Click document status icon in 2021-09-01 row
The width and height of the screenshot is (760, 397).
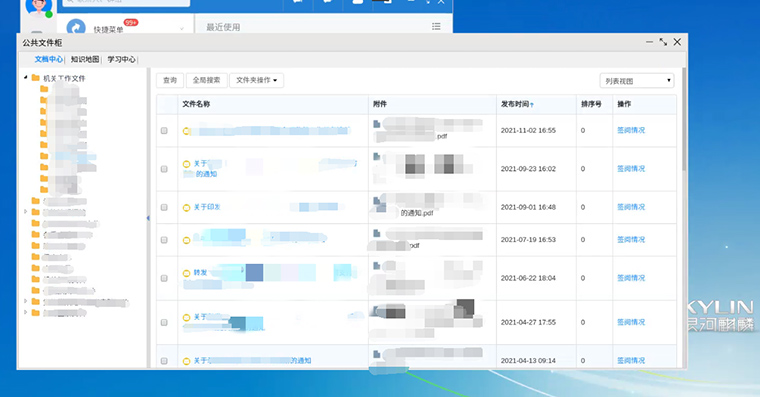point(186,208)
